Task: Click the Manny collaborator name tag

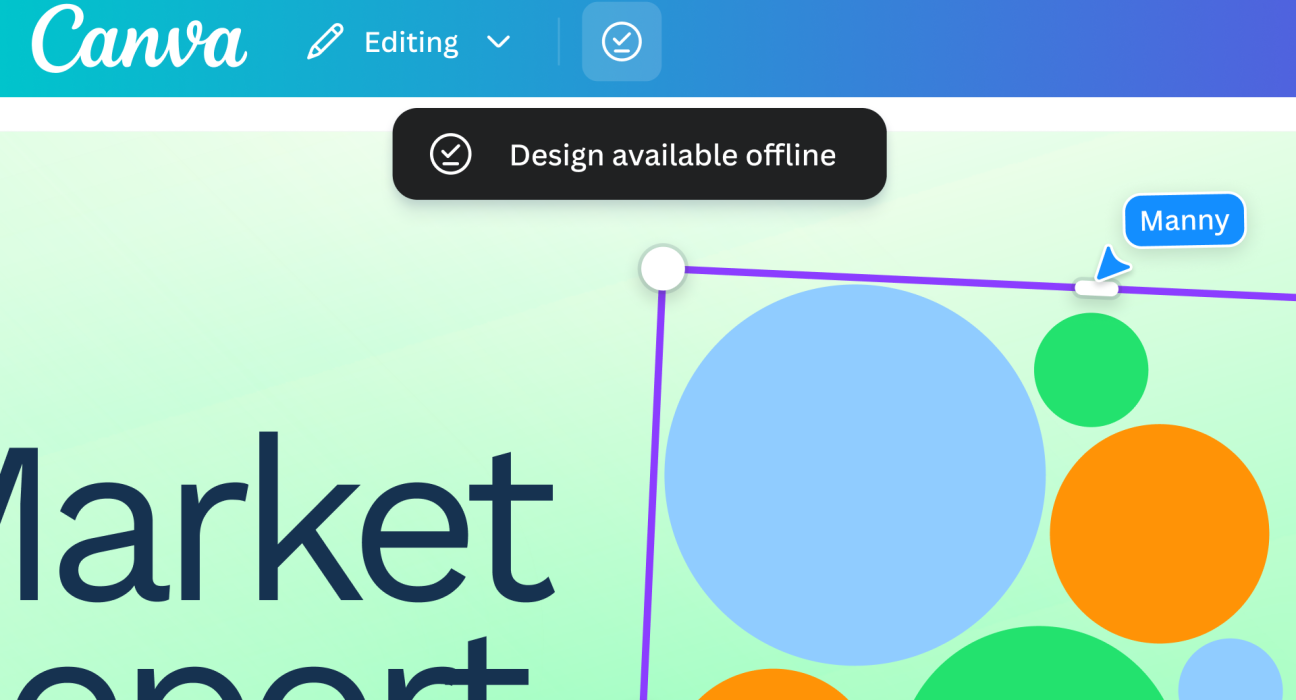Action: tap(1184, 220)
